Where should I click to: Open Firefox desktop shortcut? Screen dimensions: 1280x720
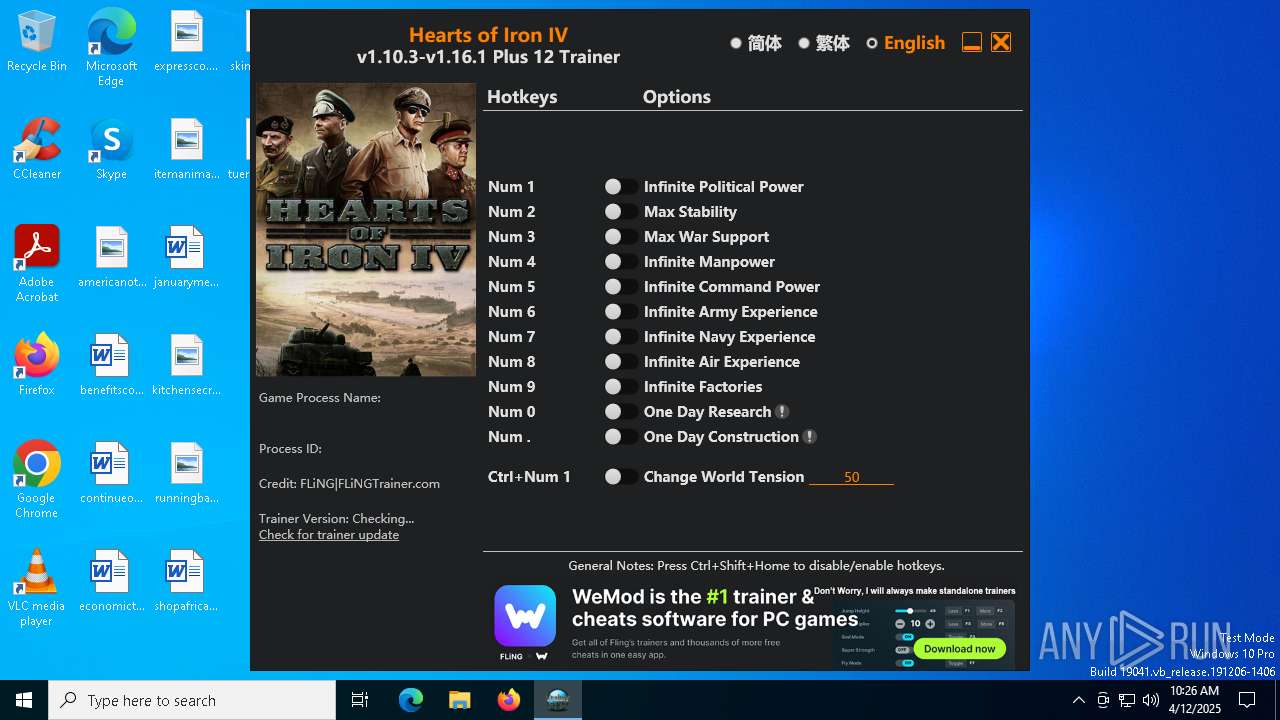(37, 366)
